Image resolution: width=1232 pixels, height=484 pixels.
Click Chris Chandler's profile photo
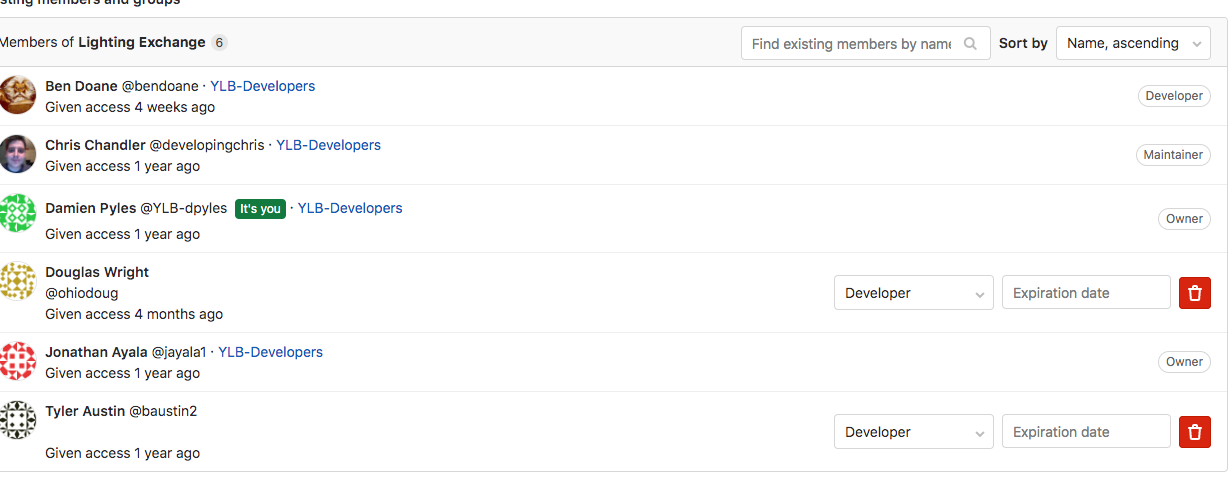[18, 154]
